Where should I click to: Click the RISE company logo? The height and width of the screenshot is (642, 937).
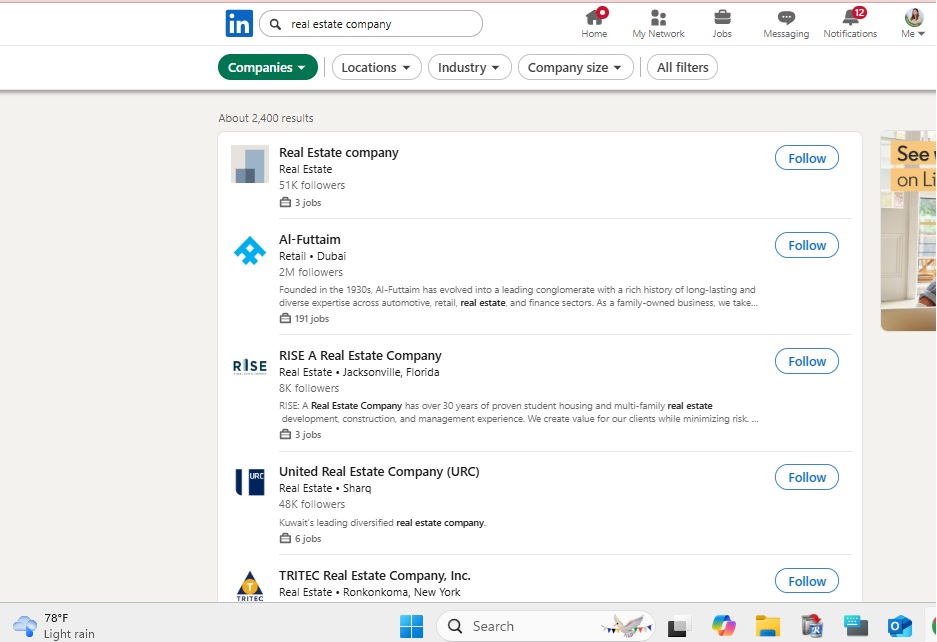[249, 366]
